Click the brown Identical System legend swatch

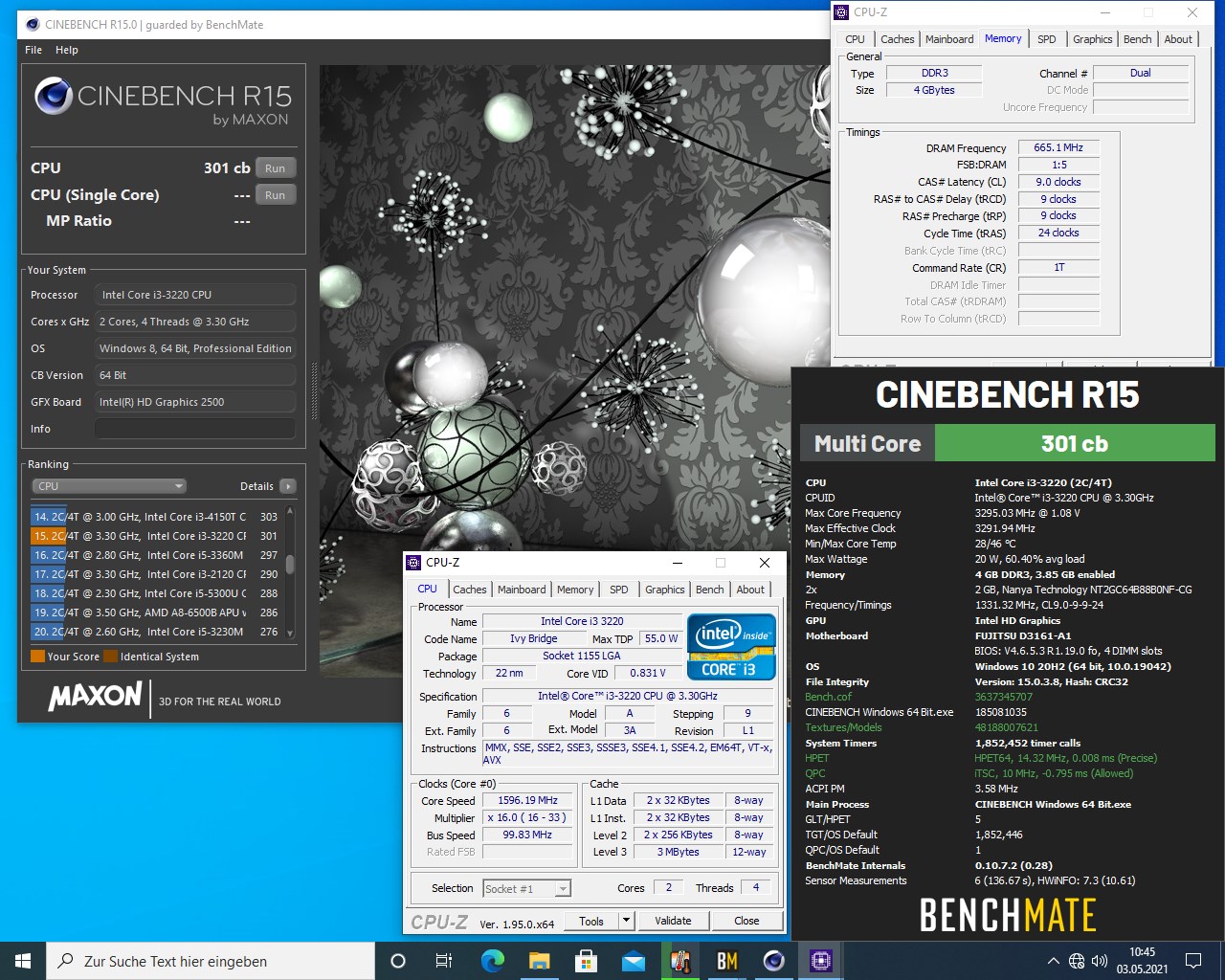[111, 657]
